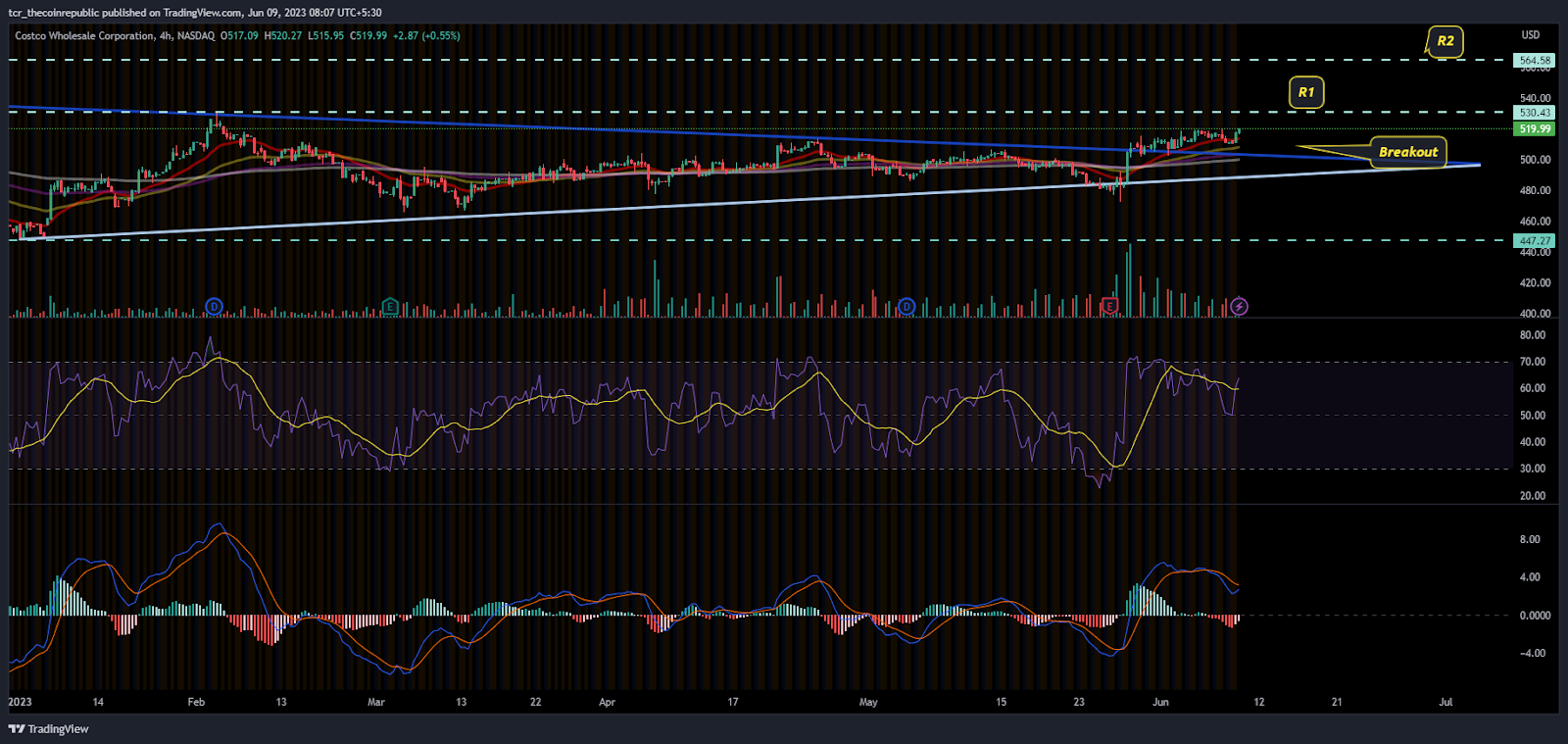The width and height of the screenshot is (1568, 744).
Task: Click the TradingView logo at bottom left
Action: pos(48,729)
